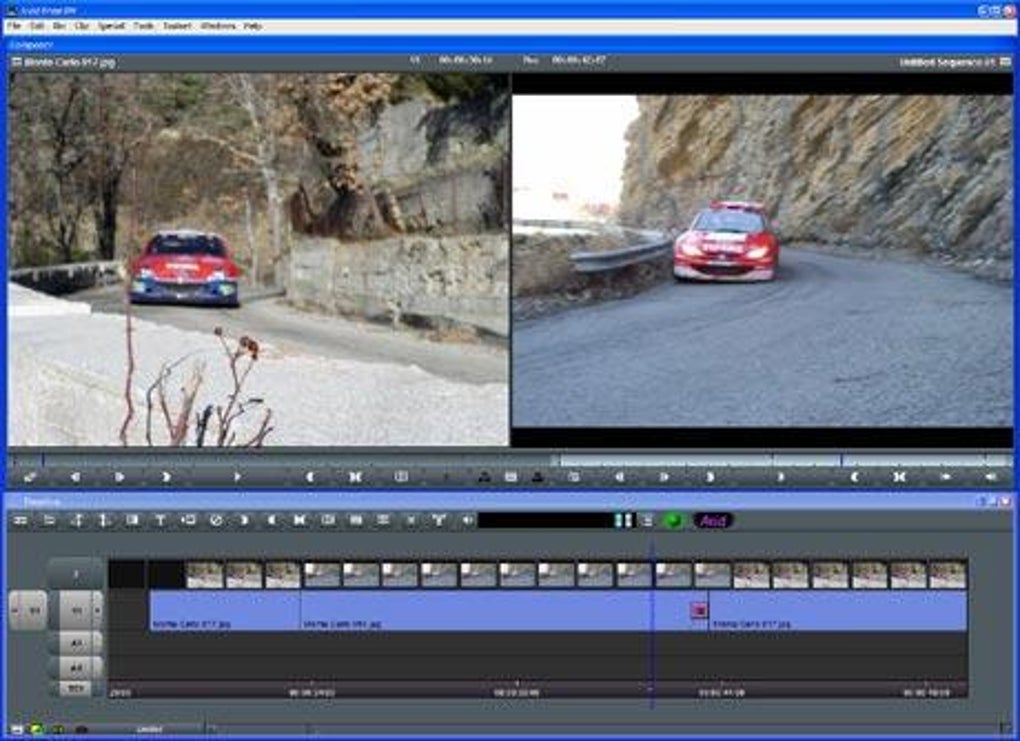Click the Toolset menu
The width and height of the screenshot is (1020, 741).
(x=177, y=26)
